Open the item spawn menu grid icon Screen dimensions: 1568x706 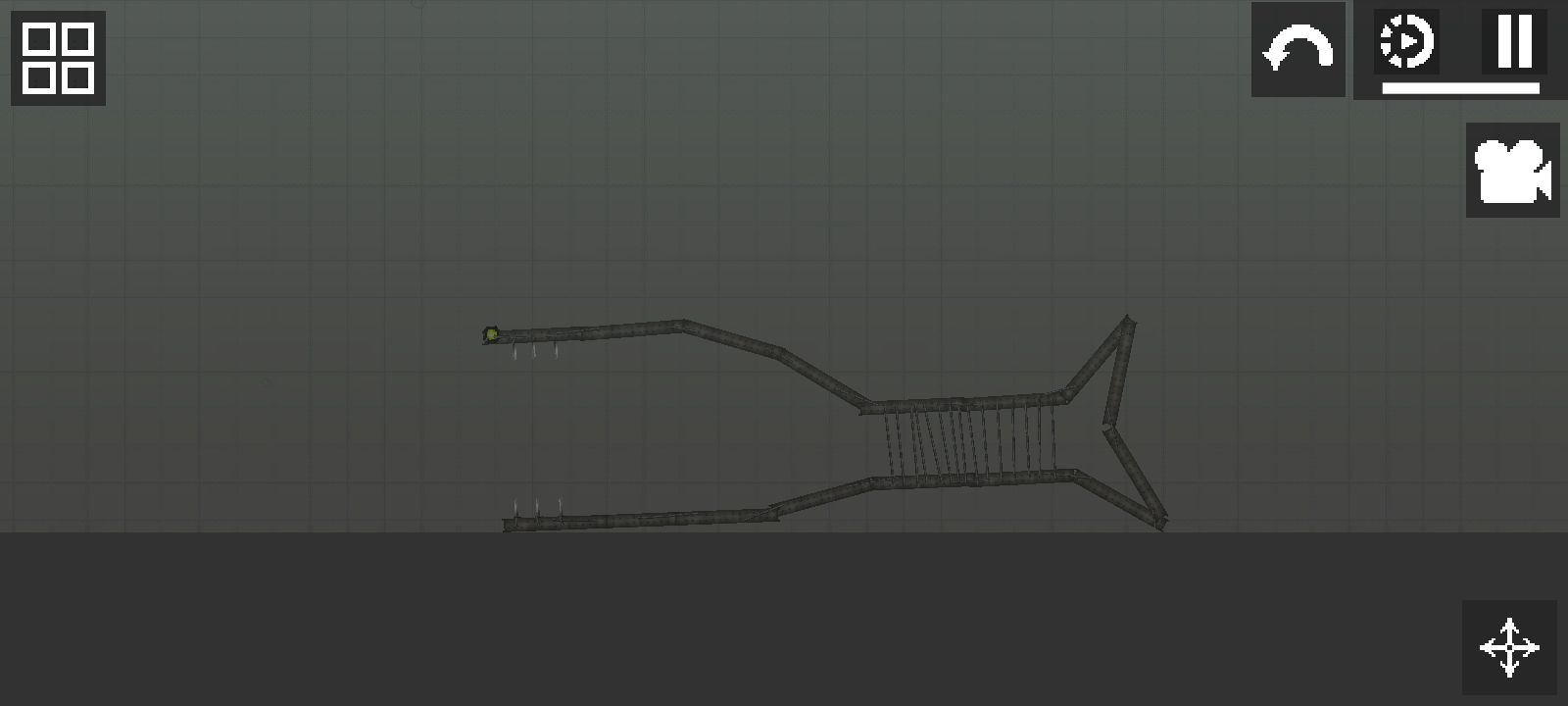[58, 58]
